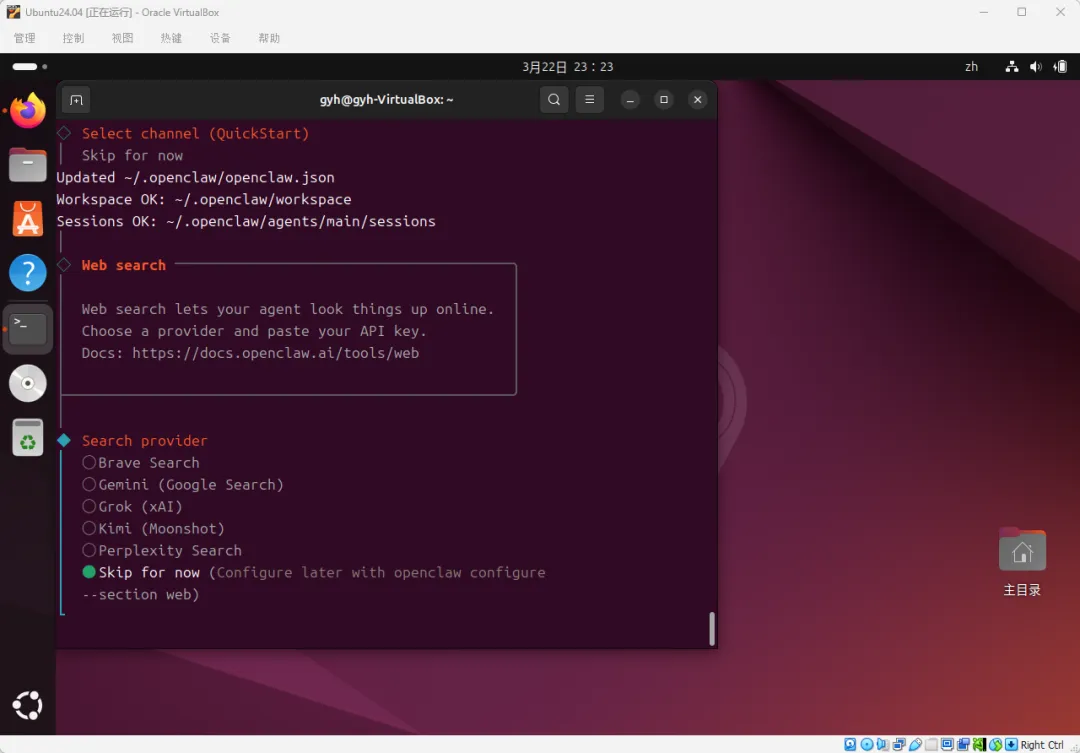Click the Sessions OK sessions path line

pos(246,221)
